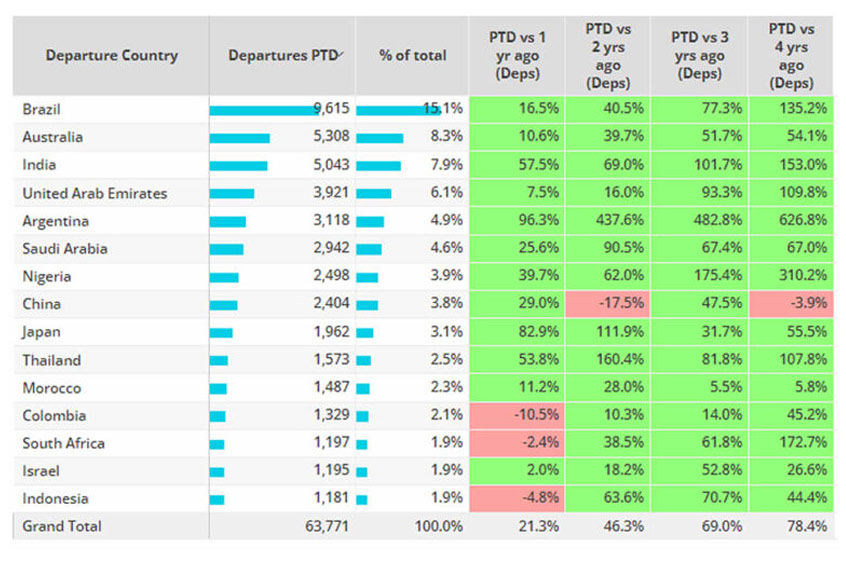Click the sort arrow beside Departures PTD
The height and width of the screenshot is (564, 846).
[x=342, y=53]
